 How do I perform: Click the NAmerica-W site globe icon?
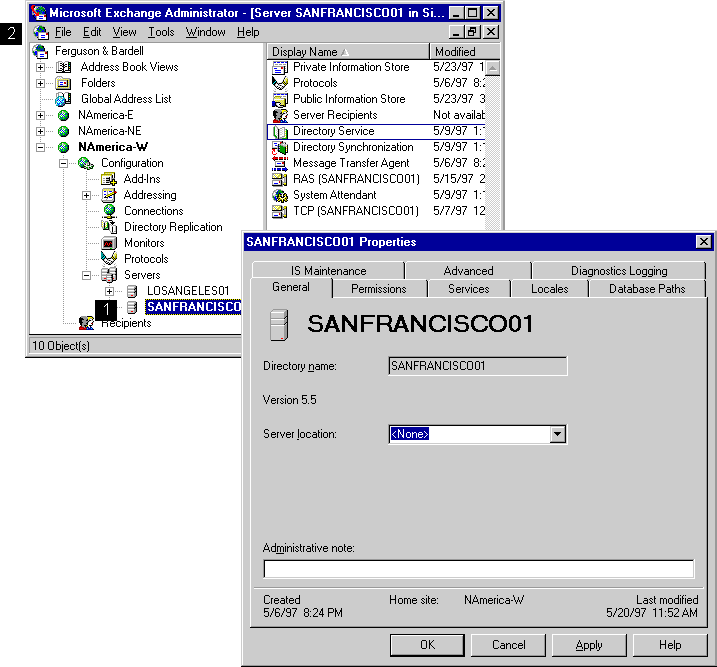click(64, 147)
